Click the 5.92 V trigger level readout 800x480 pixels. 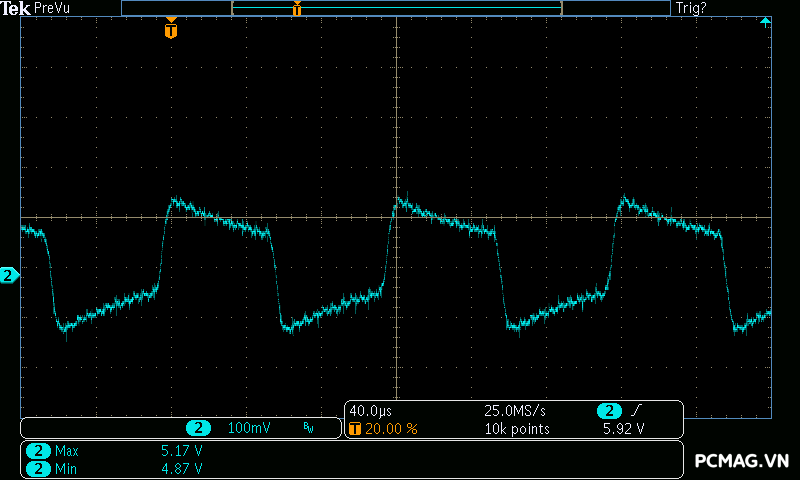coord(623,429)
